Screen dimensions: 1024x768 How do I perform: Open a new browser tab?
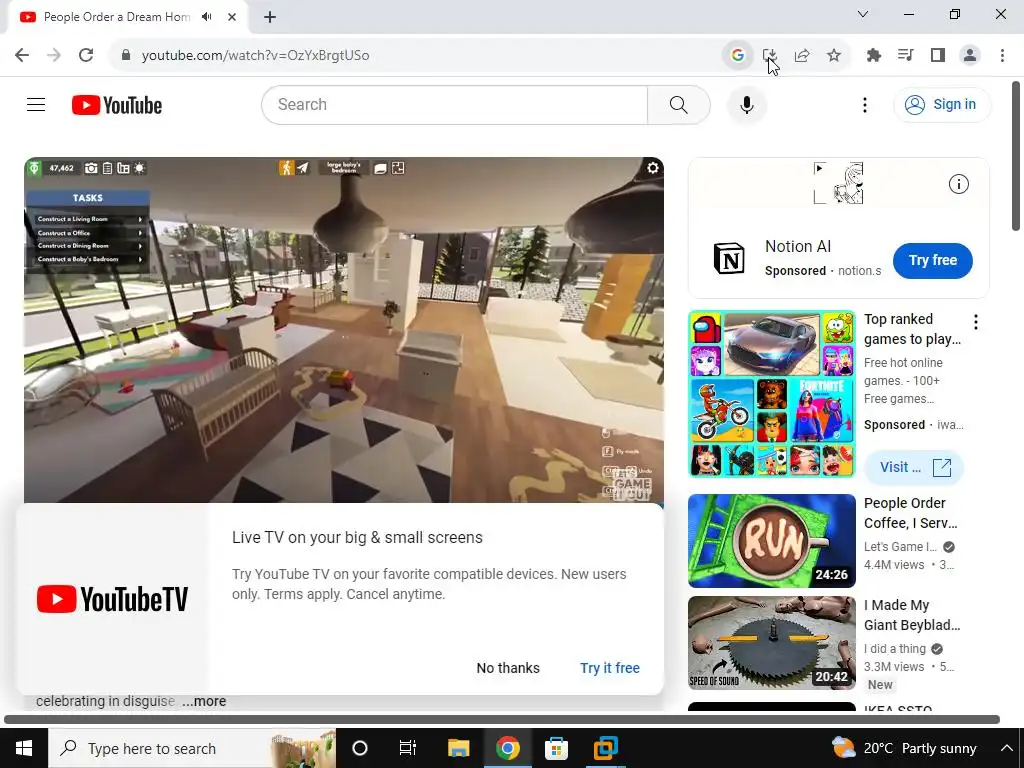click(270, 17)
